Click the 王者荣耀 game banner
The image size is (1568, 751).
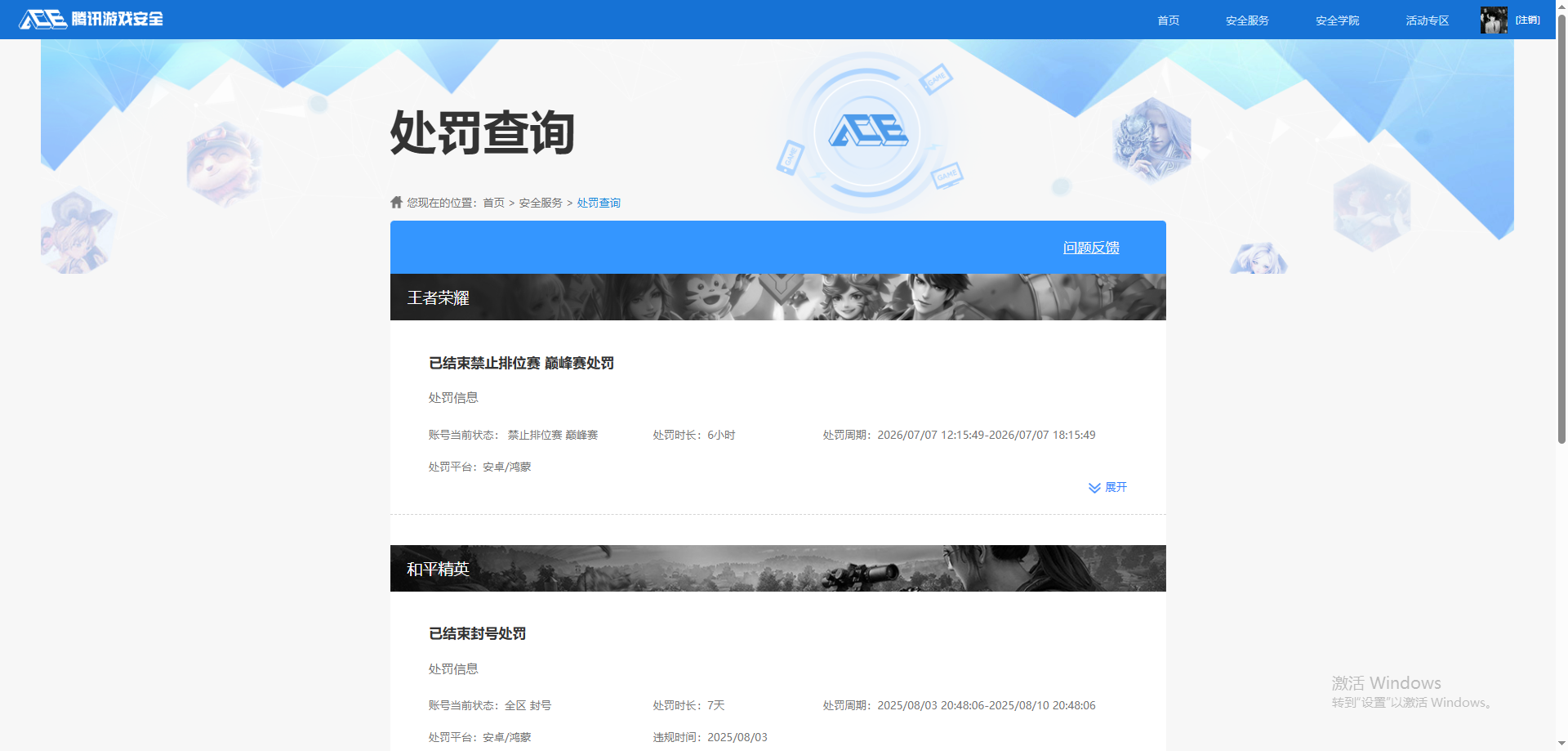(778, 297)
